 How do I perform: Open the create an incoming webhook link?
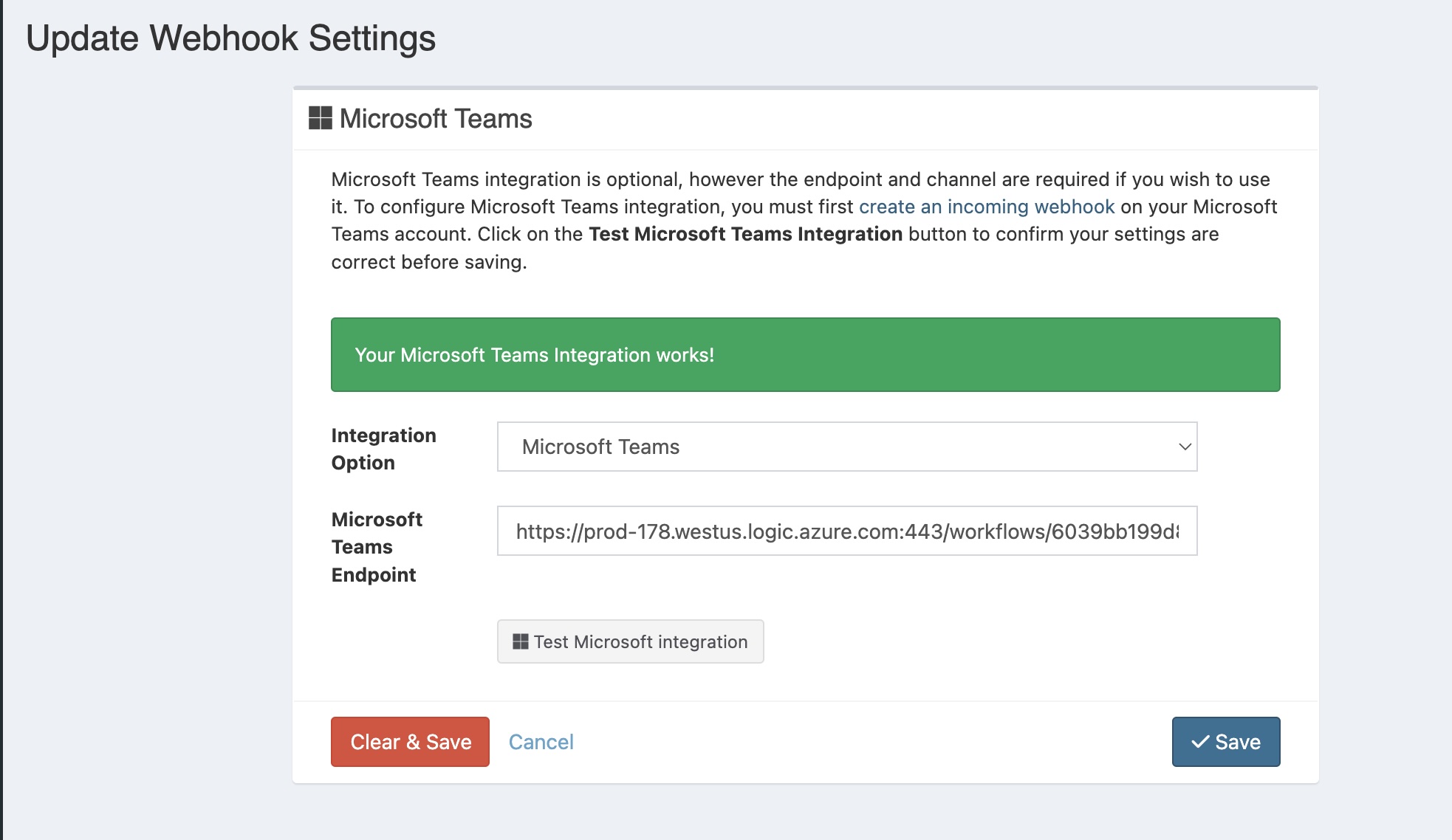[x=986, y=207]
